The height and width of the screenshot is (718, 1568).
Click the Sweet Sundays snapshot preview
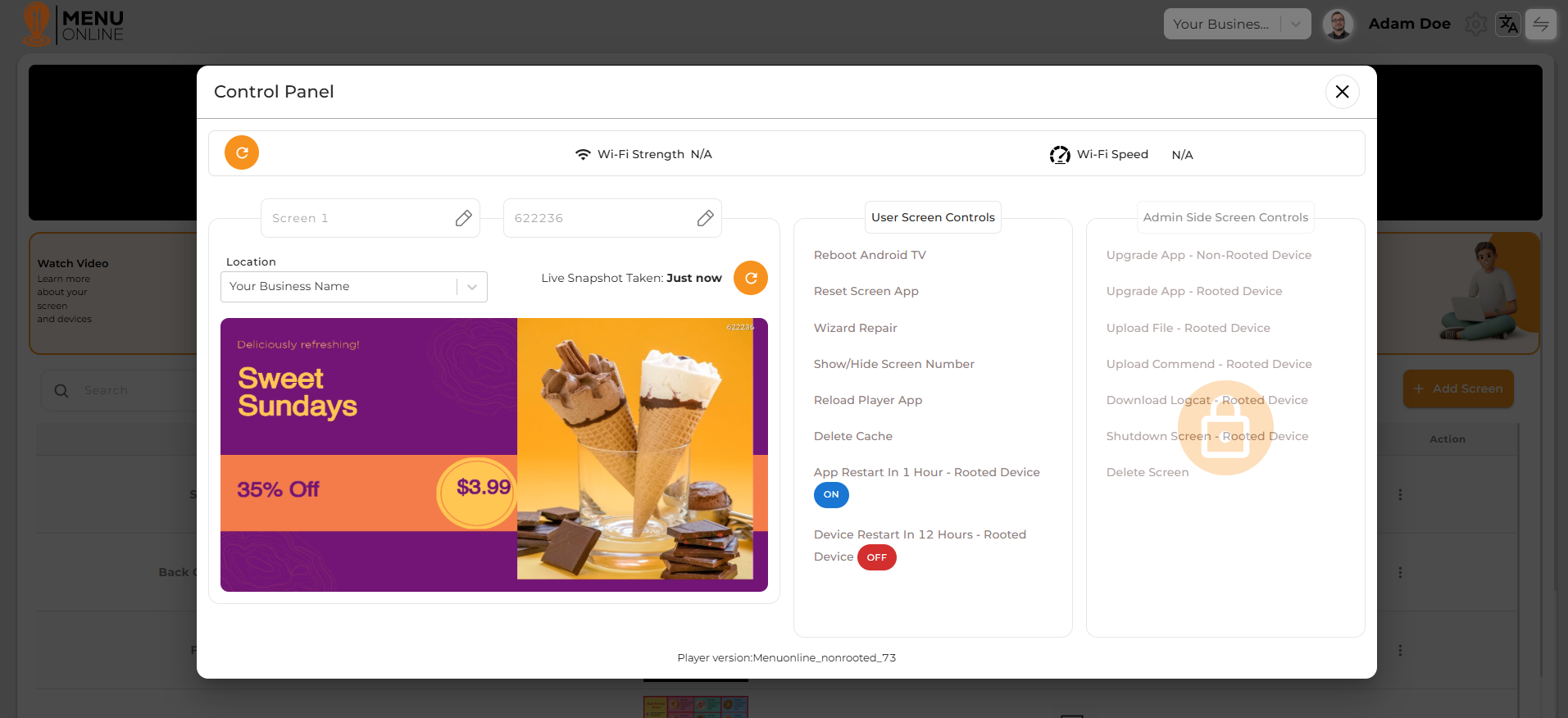pos(493,455)
